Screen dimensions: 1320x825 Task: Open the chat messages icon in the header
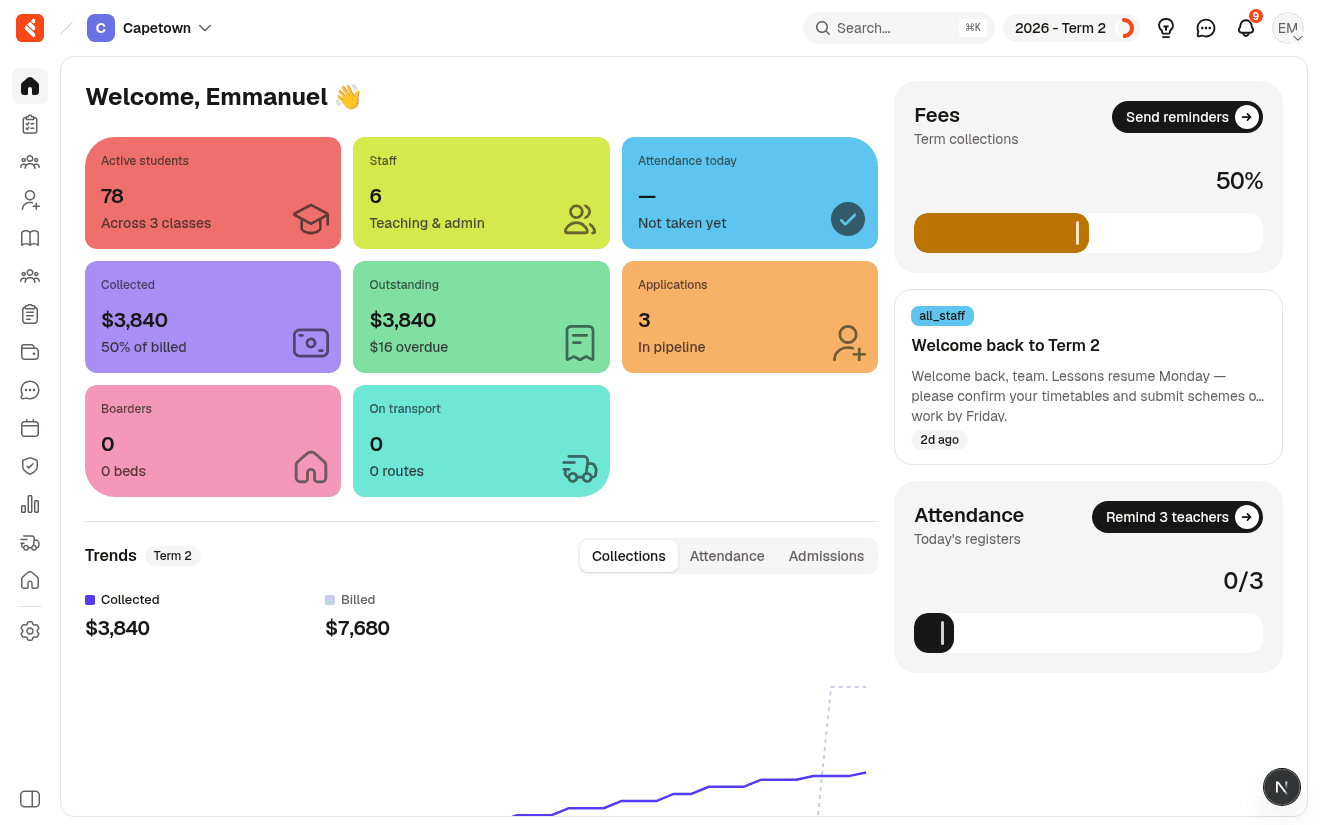point(1206,28)
